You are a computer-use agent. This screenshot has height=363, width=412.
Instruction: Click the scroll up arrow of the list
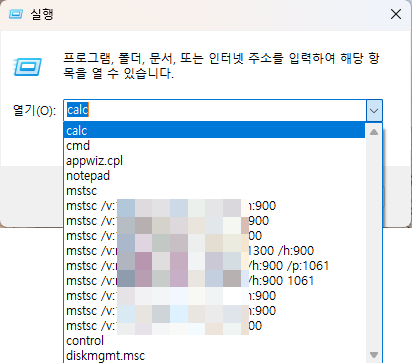pyautogui.click(x=374, y=132)
